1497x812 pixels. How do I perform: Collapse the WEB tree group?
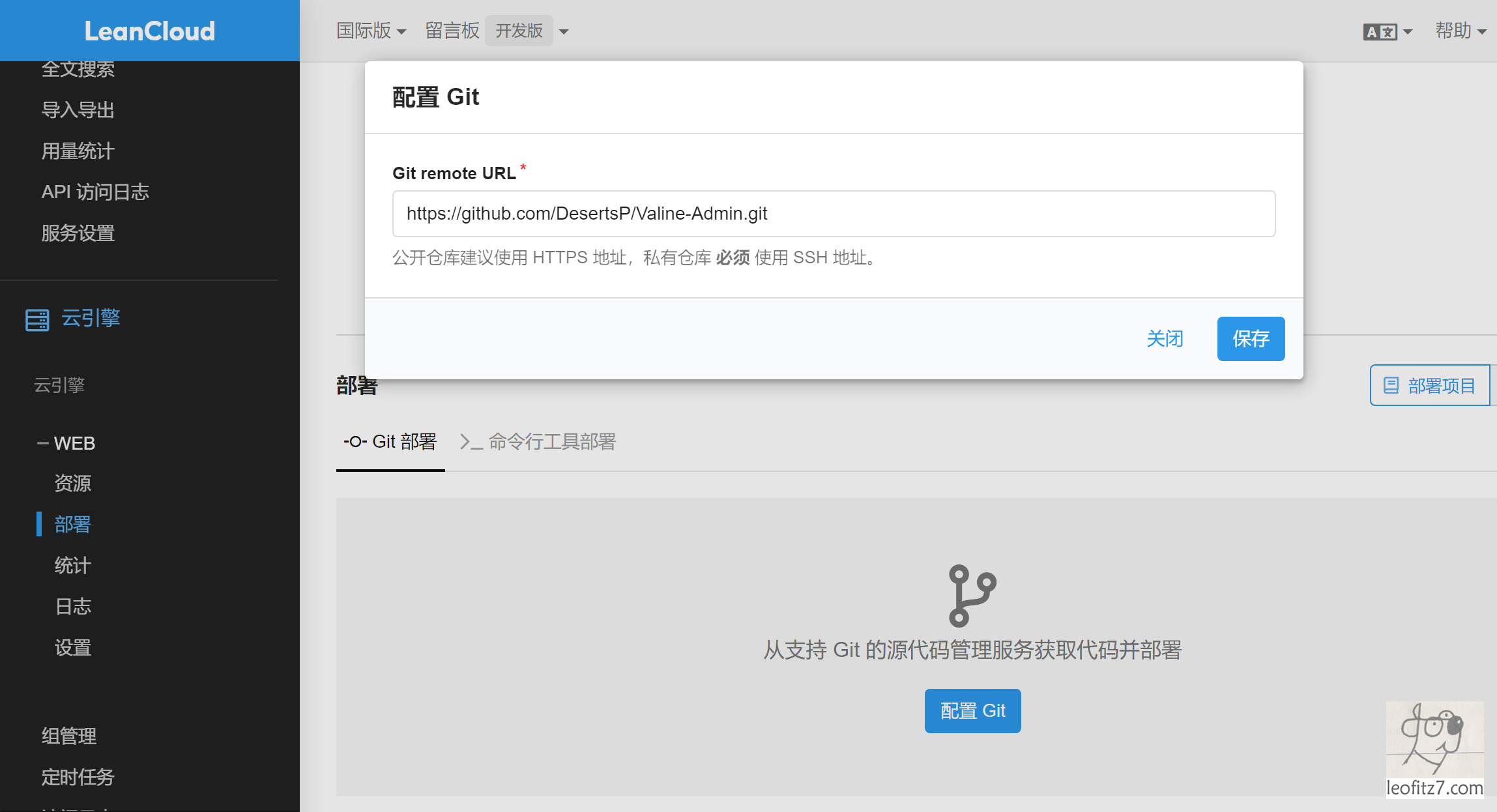[x=43, y=443]
